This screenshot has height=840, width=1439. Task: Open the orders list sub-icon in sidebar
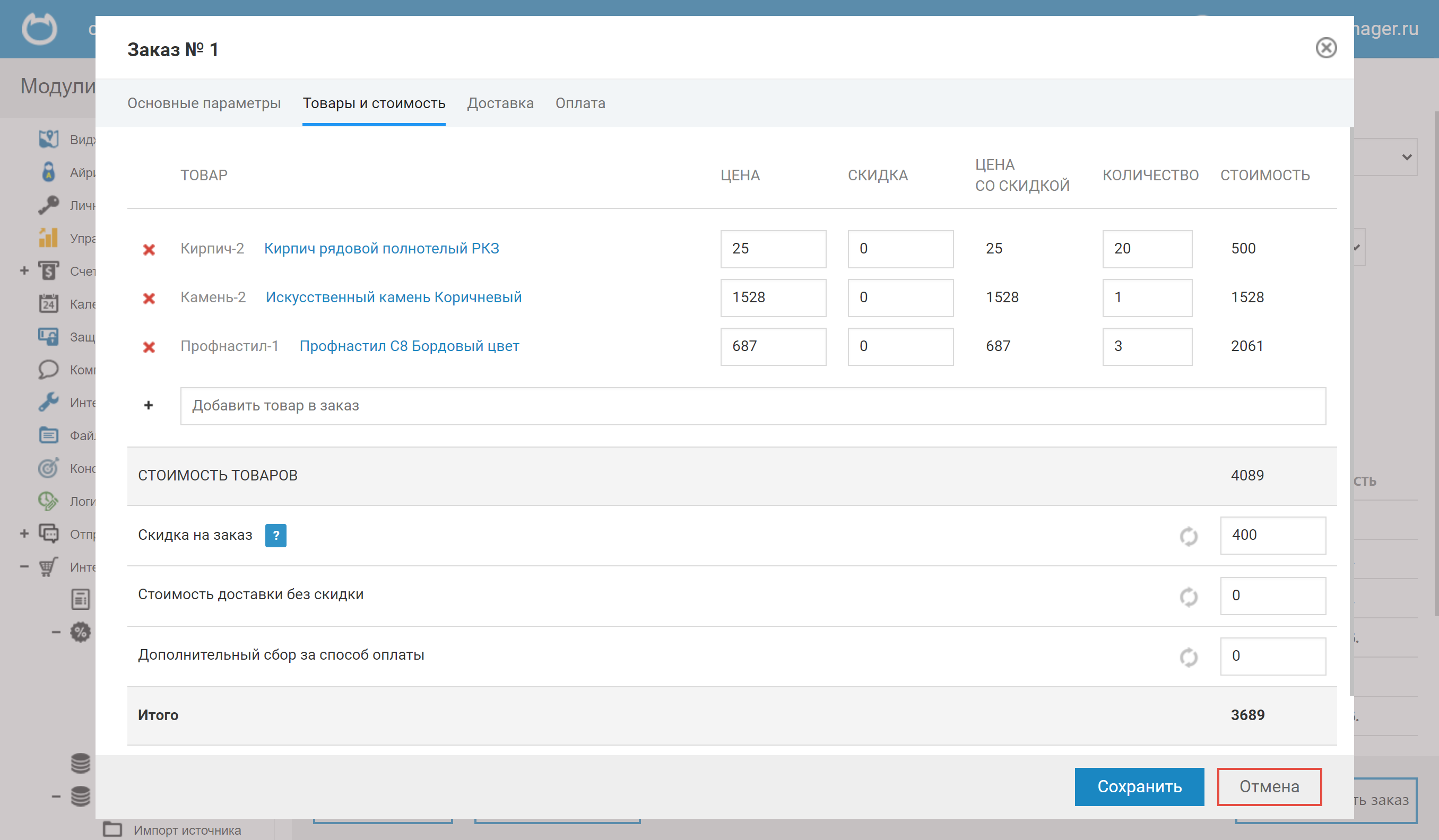tap(81, 599)
